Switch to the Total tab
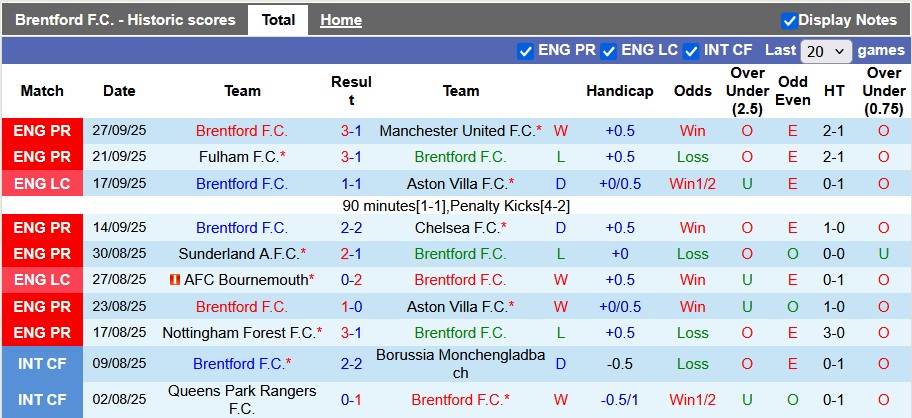 pos(278,20)
